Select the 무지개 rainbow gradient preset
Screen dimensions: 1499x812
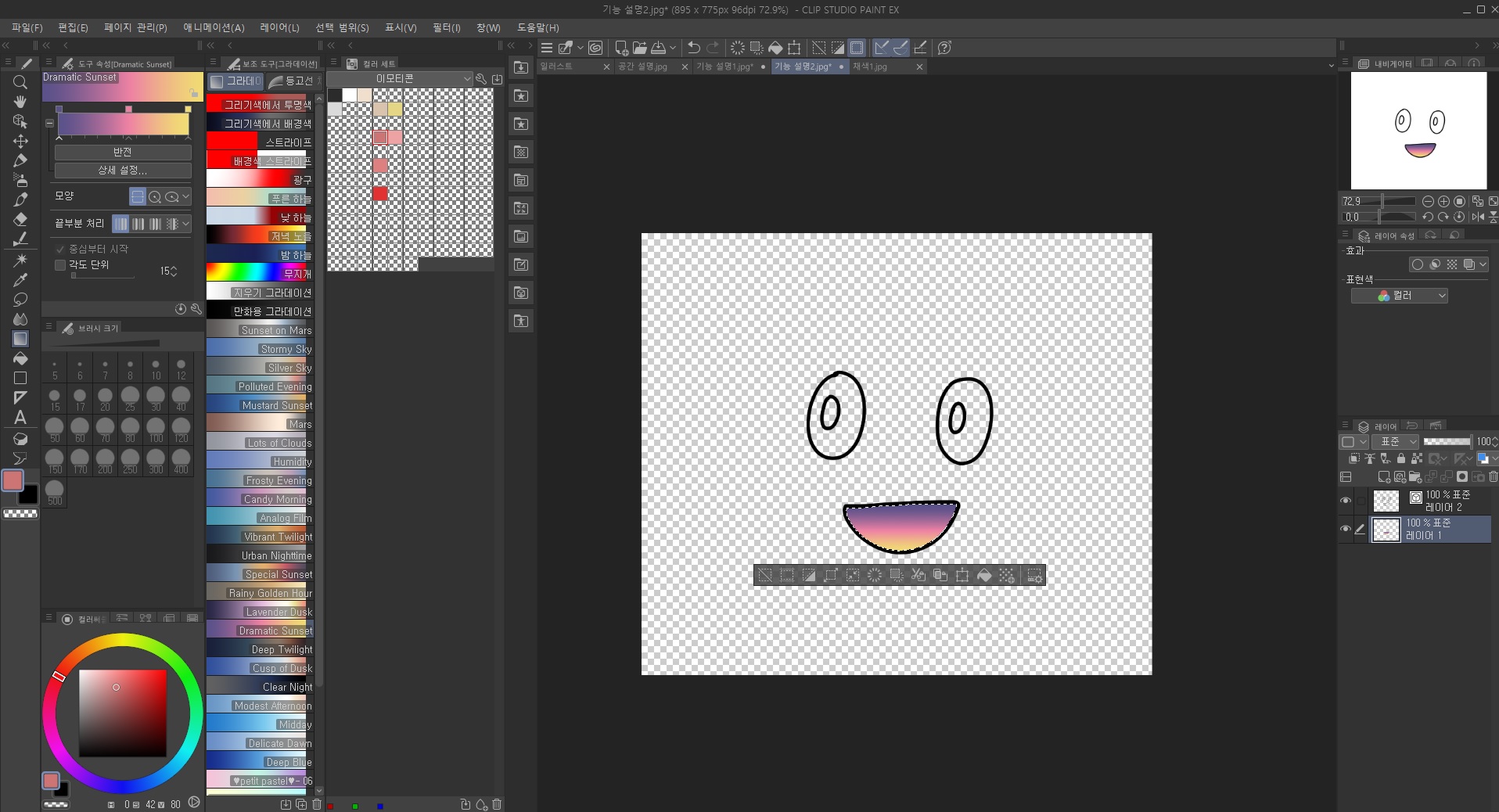pyautogui.click(x=260, y=274)
